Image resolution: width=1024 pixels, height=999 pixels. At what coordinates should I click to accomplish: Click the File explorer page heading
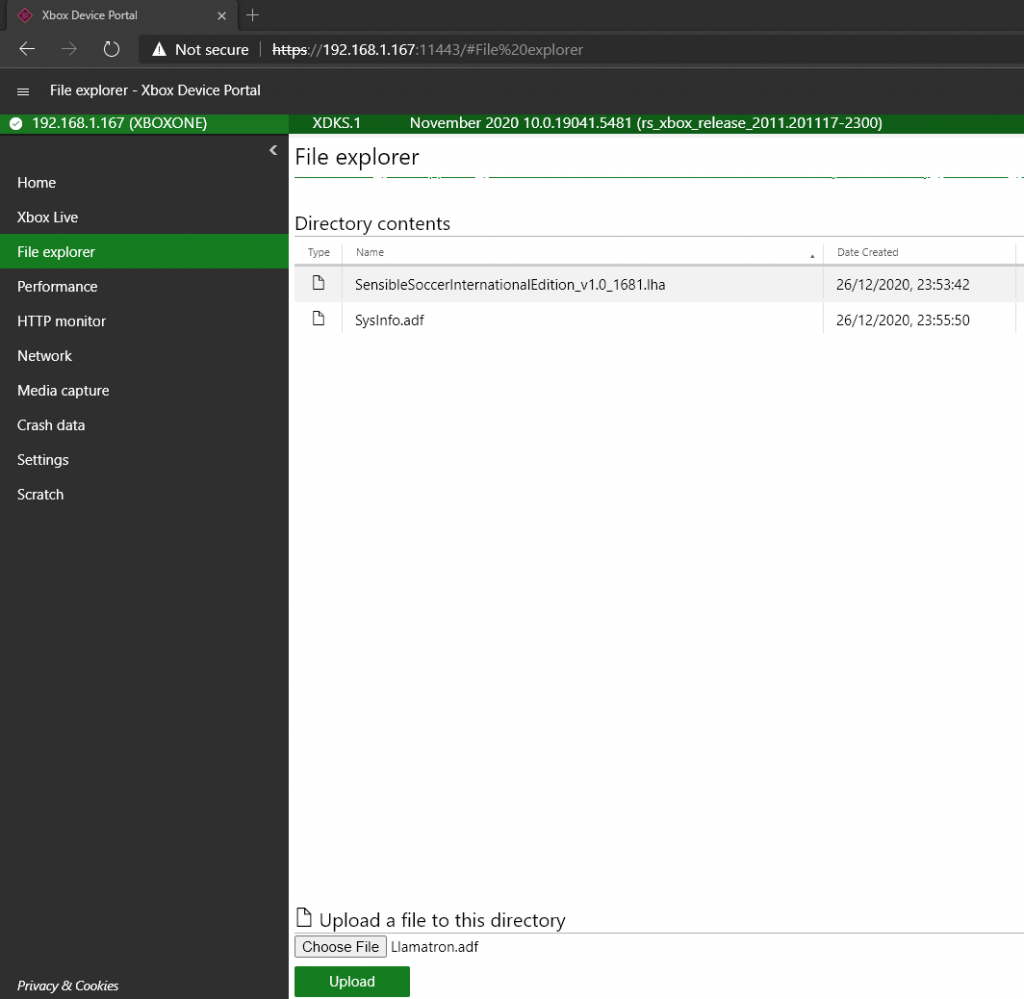click(x=357, y=157)
